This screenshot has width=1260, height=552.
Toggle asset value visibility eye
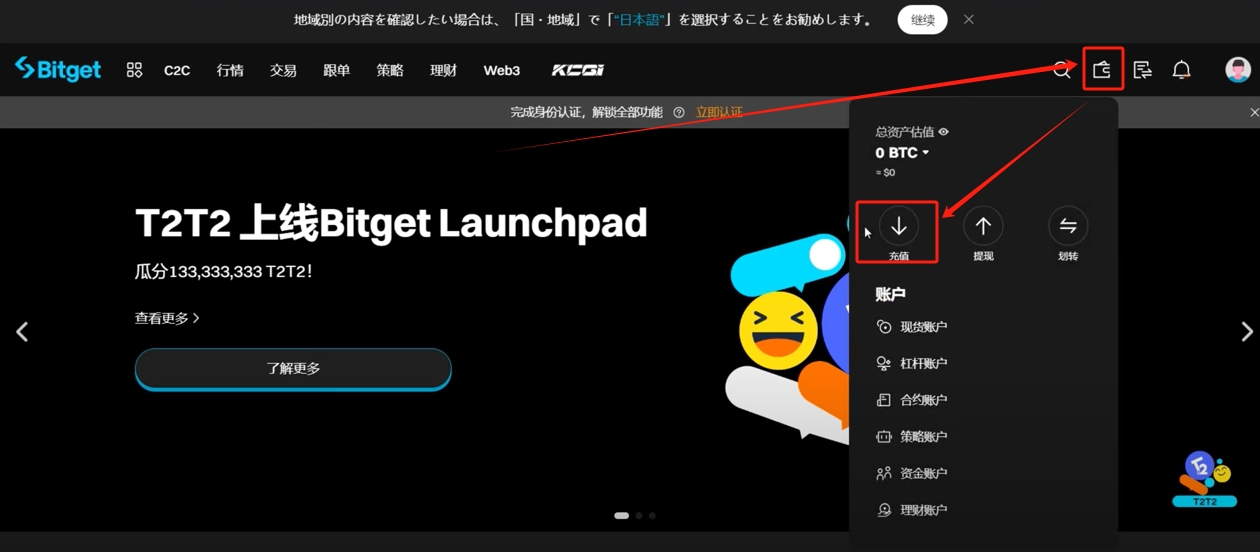tap(943, 132)
